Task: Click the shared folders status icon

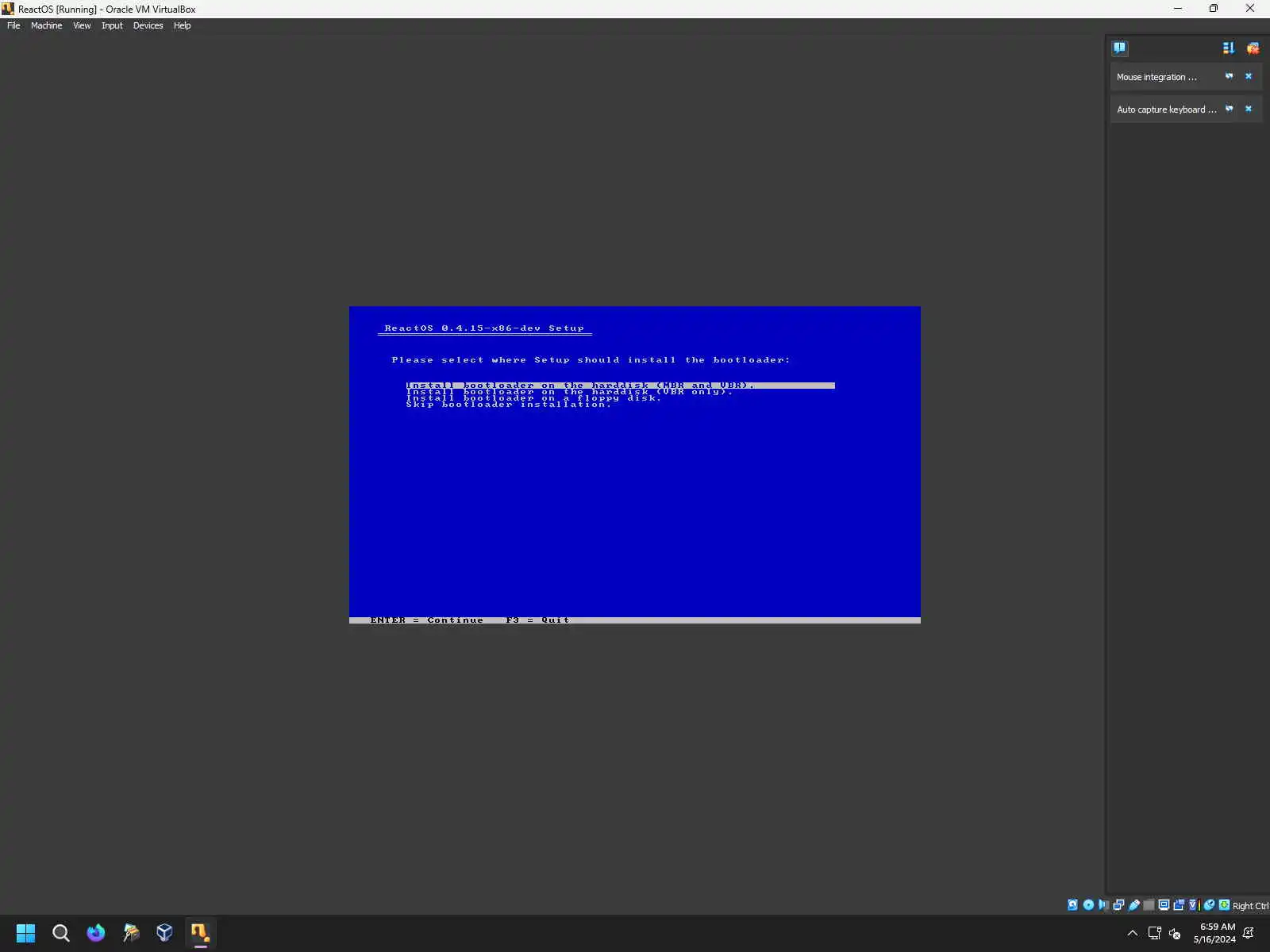Action: 1149,905
